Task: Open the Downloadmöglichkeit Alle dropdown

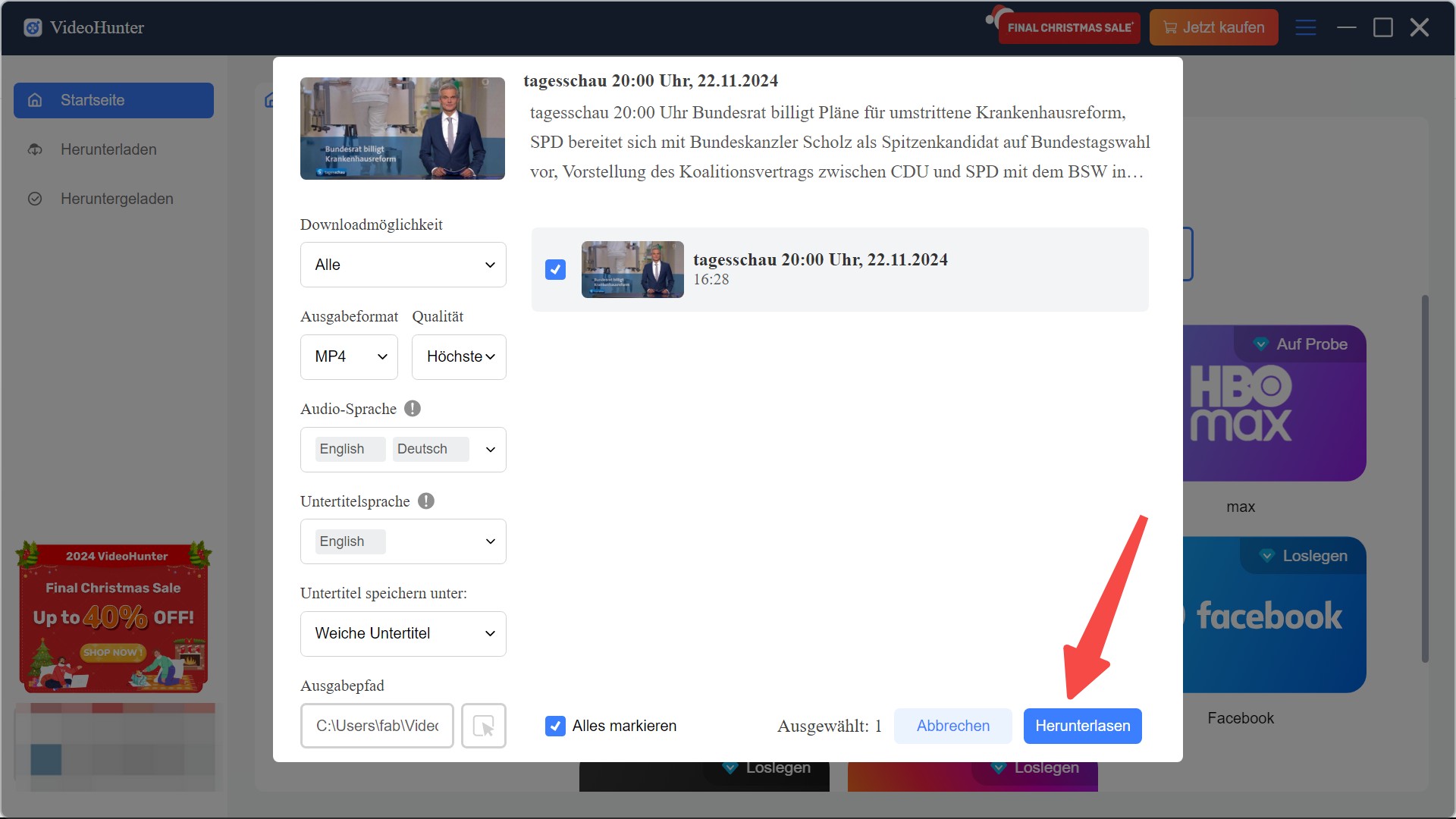Action: 403,265
